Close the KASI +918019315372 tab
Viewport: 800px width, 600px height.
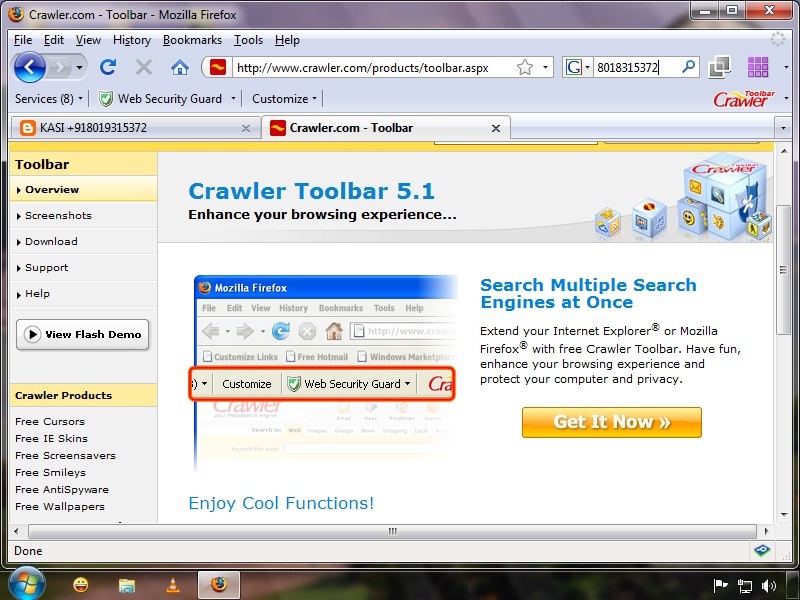pos(245,128)
